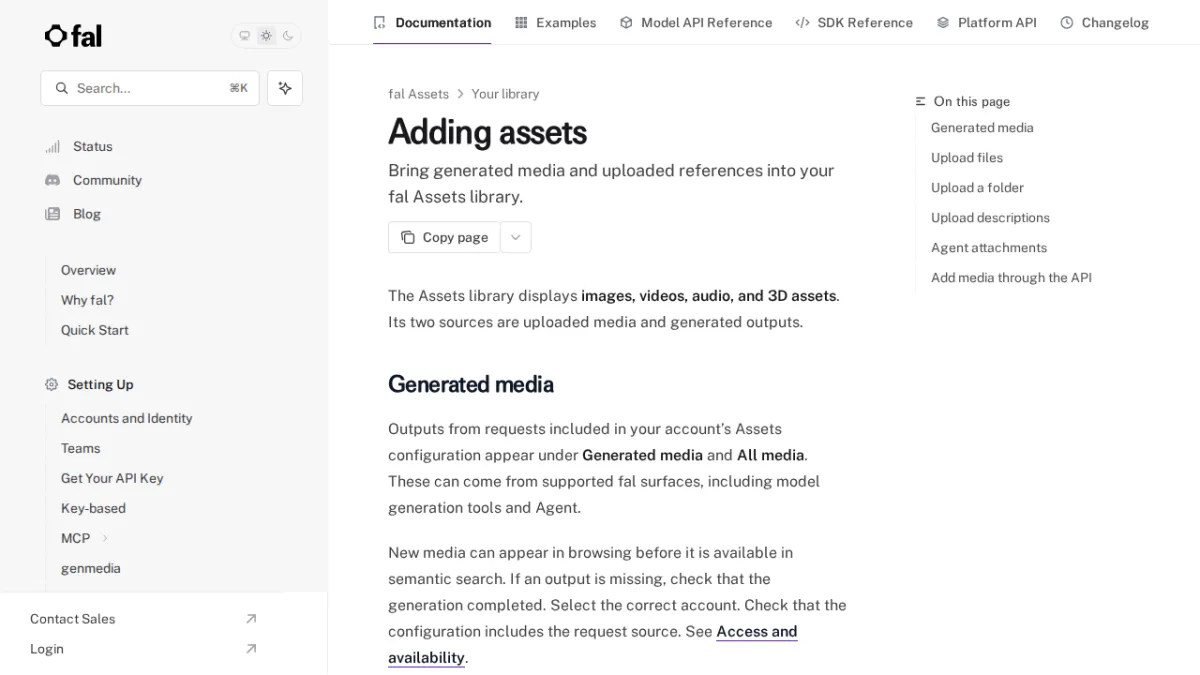Open Accounts and Identity page
This screenshot has height=675, width=1200.
127,418
